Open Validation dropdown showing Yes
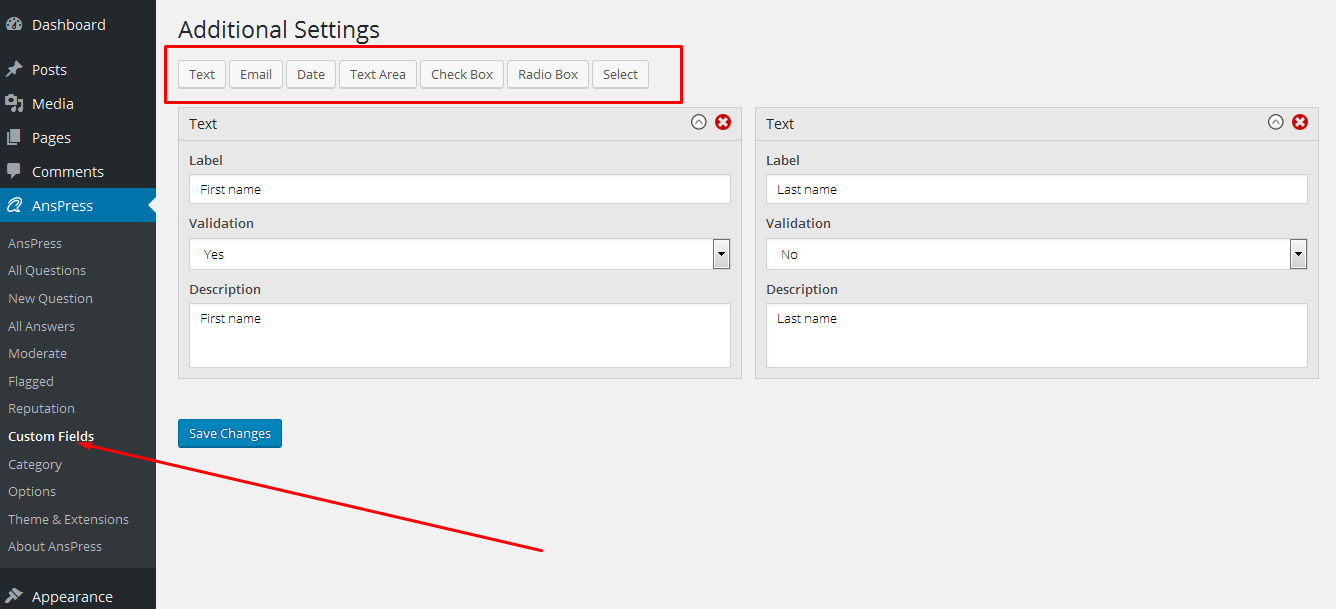Image resolution: width=1336 pixels, height=609 pixels. [x=460, y=254]
